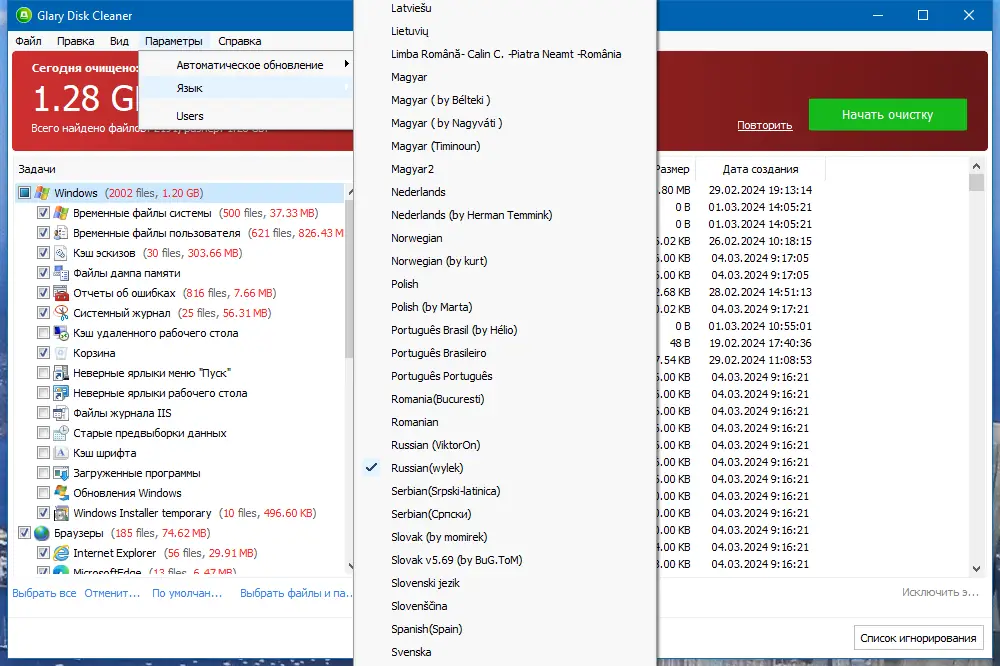Choose Polish (by Marta) language

[x=432, y=307]
